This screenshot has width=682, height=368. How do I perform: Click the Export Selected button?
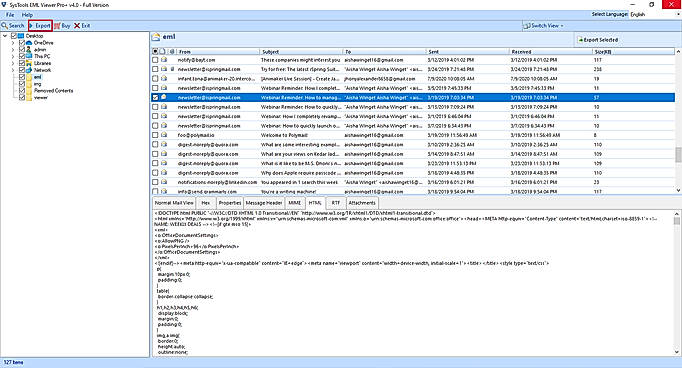598,40
